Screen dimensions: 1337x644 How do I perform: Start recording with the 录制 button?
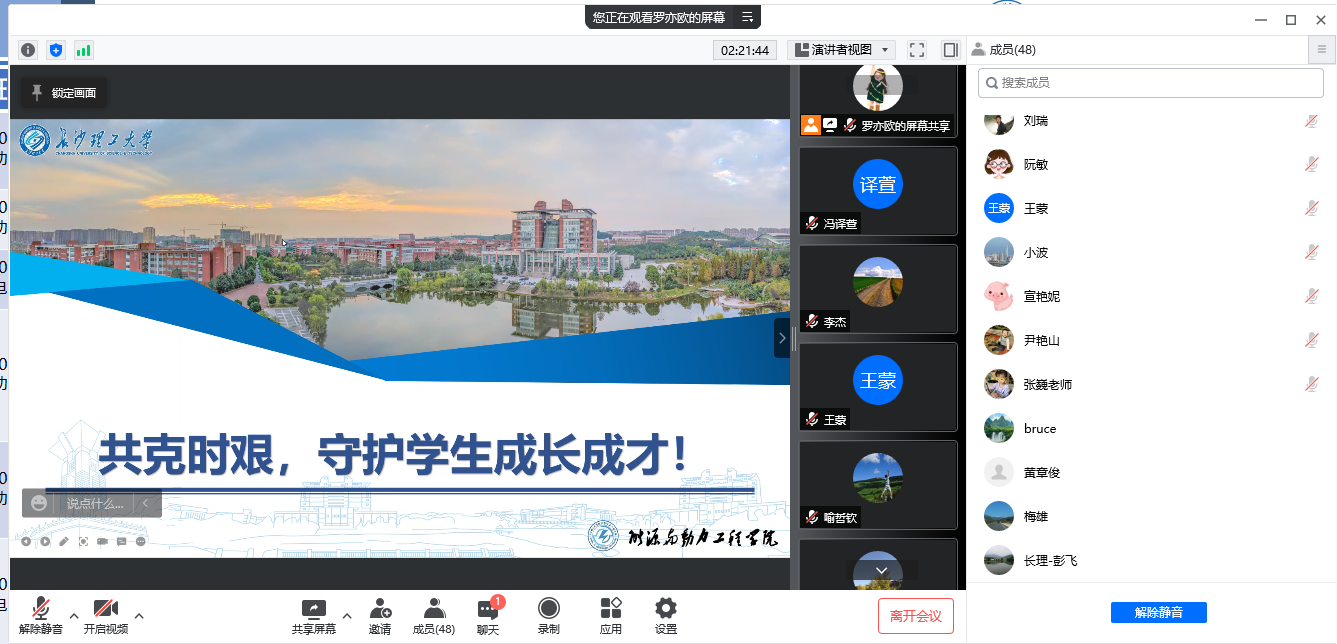click(x=548, y=616)
